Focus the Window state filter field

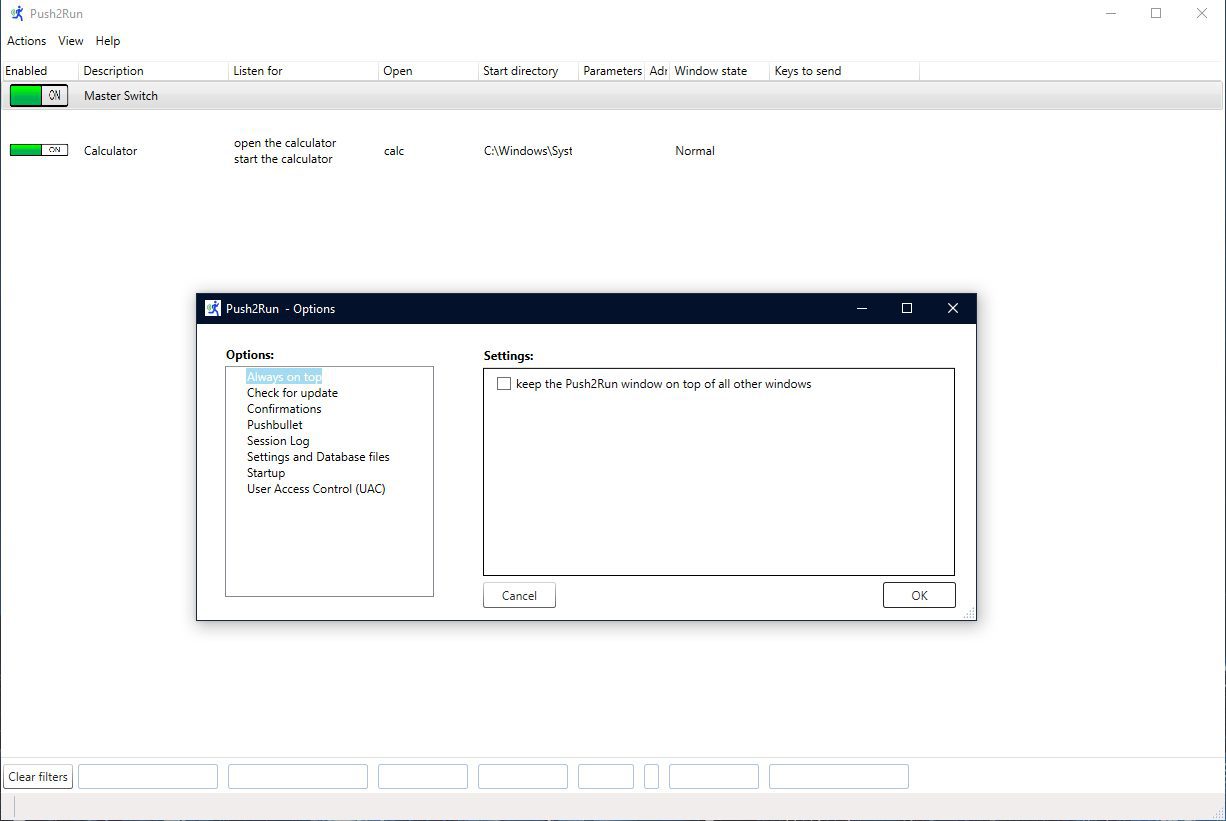pos(714,777)
